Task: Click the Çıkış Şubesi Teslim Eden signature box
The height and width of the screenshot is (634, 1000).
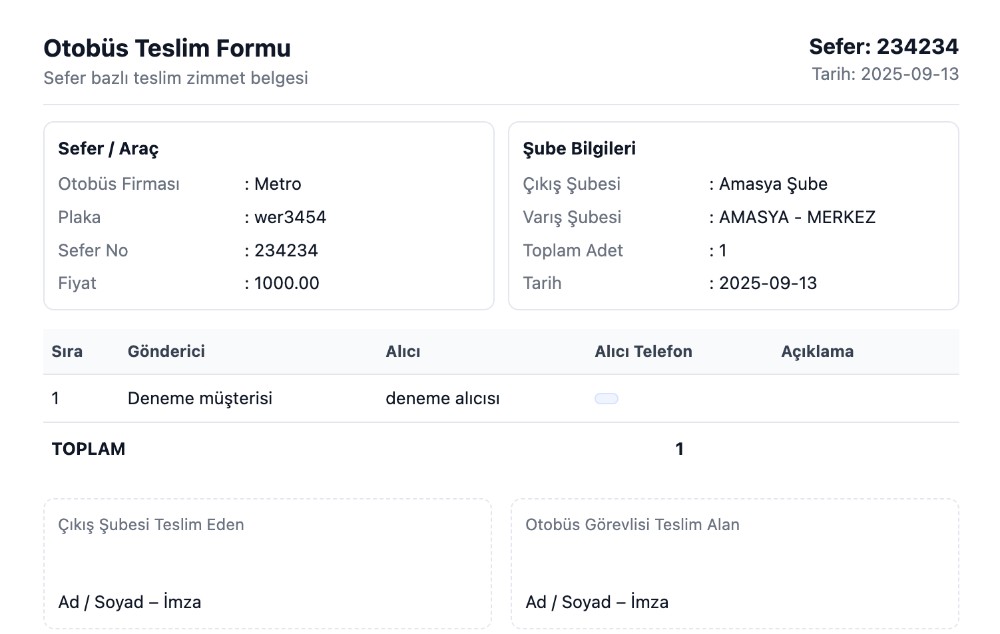Action: (267, 564)
